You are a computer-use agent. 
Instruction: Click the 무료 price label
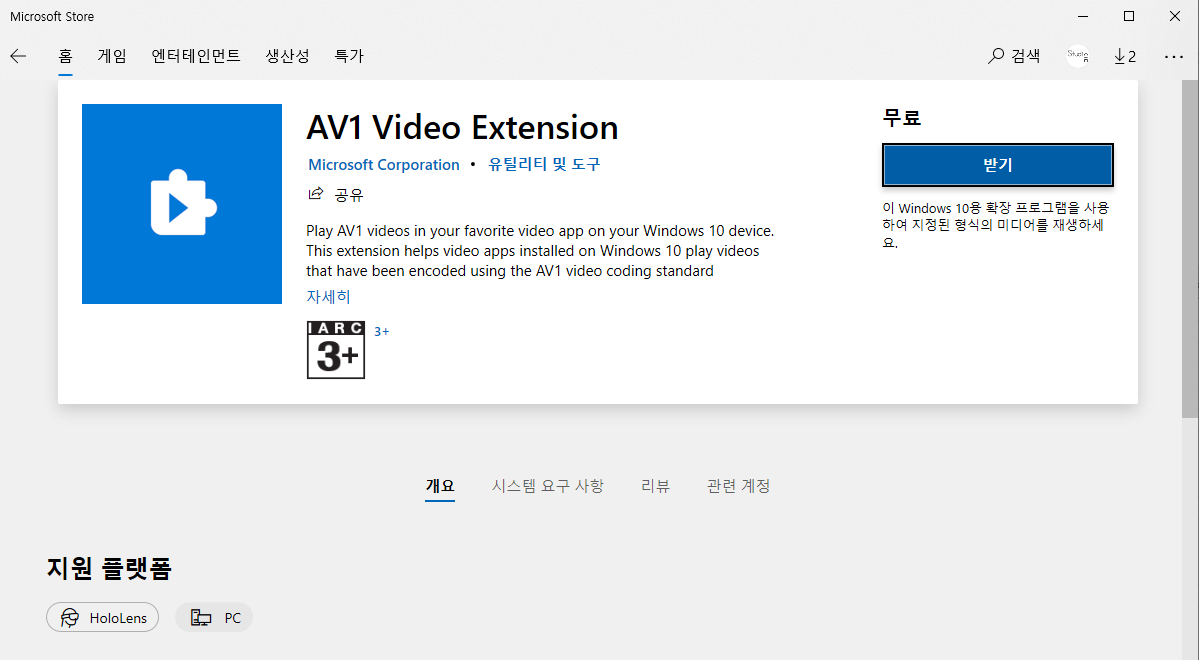tap(902, 117)
